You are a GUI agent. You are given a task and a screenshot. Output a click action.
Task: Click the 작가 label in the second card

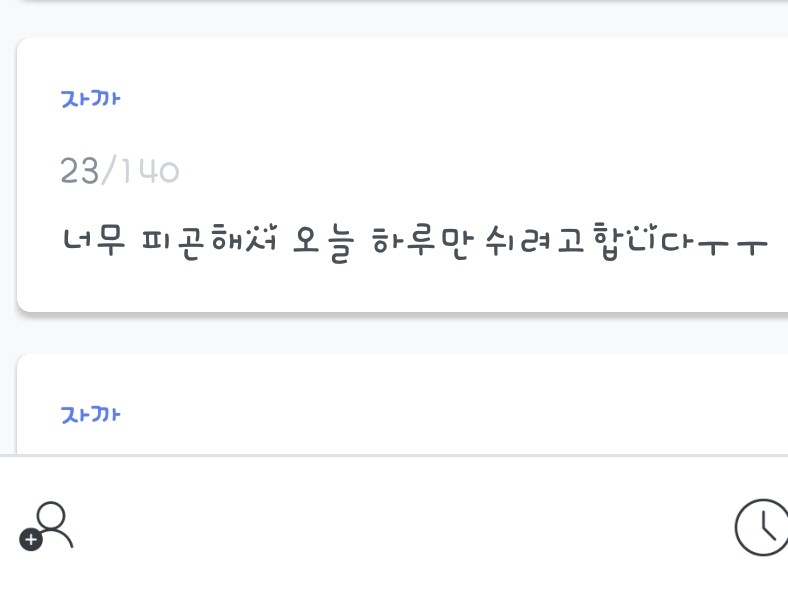(x=91, y=413)
